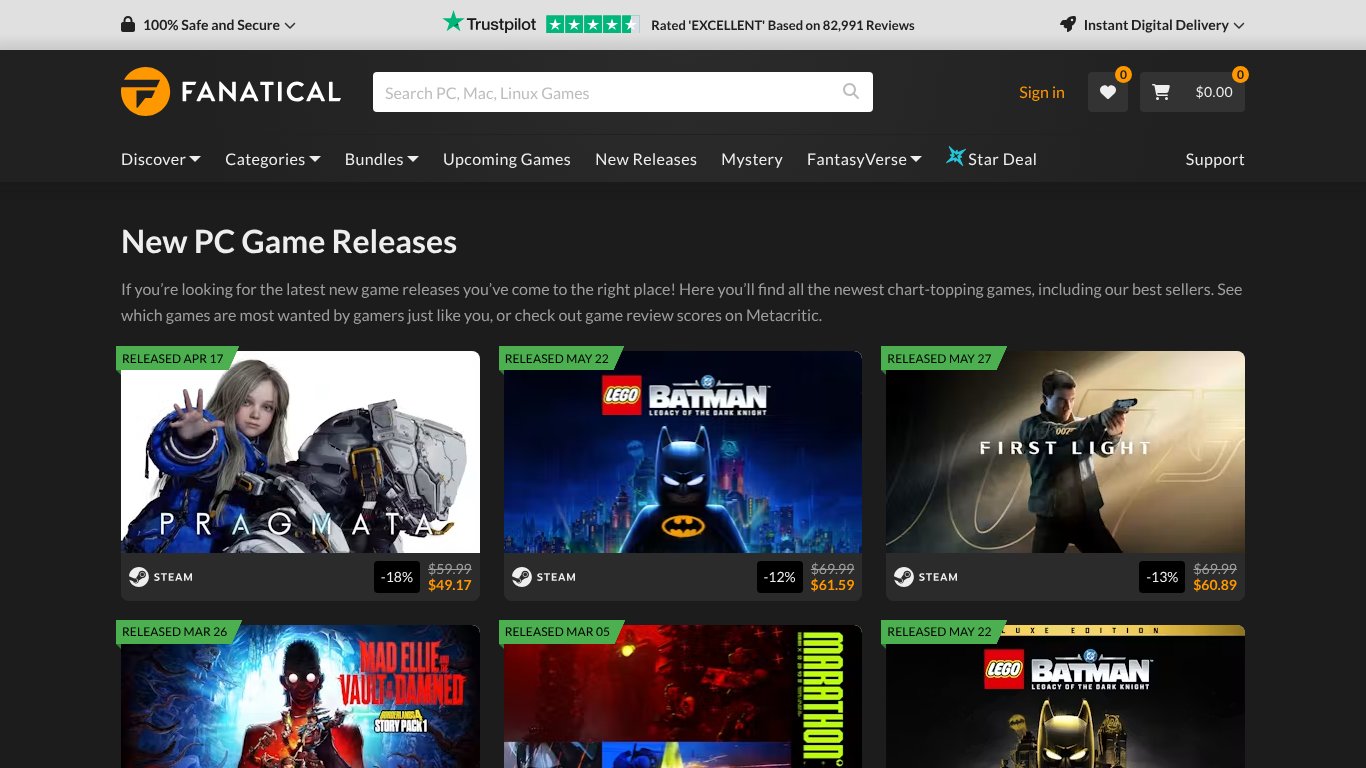This screenshot has height=768, width=1366.
Task: Click the -12% discount badge
Action: (x=780, y=577)
